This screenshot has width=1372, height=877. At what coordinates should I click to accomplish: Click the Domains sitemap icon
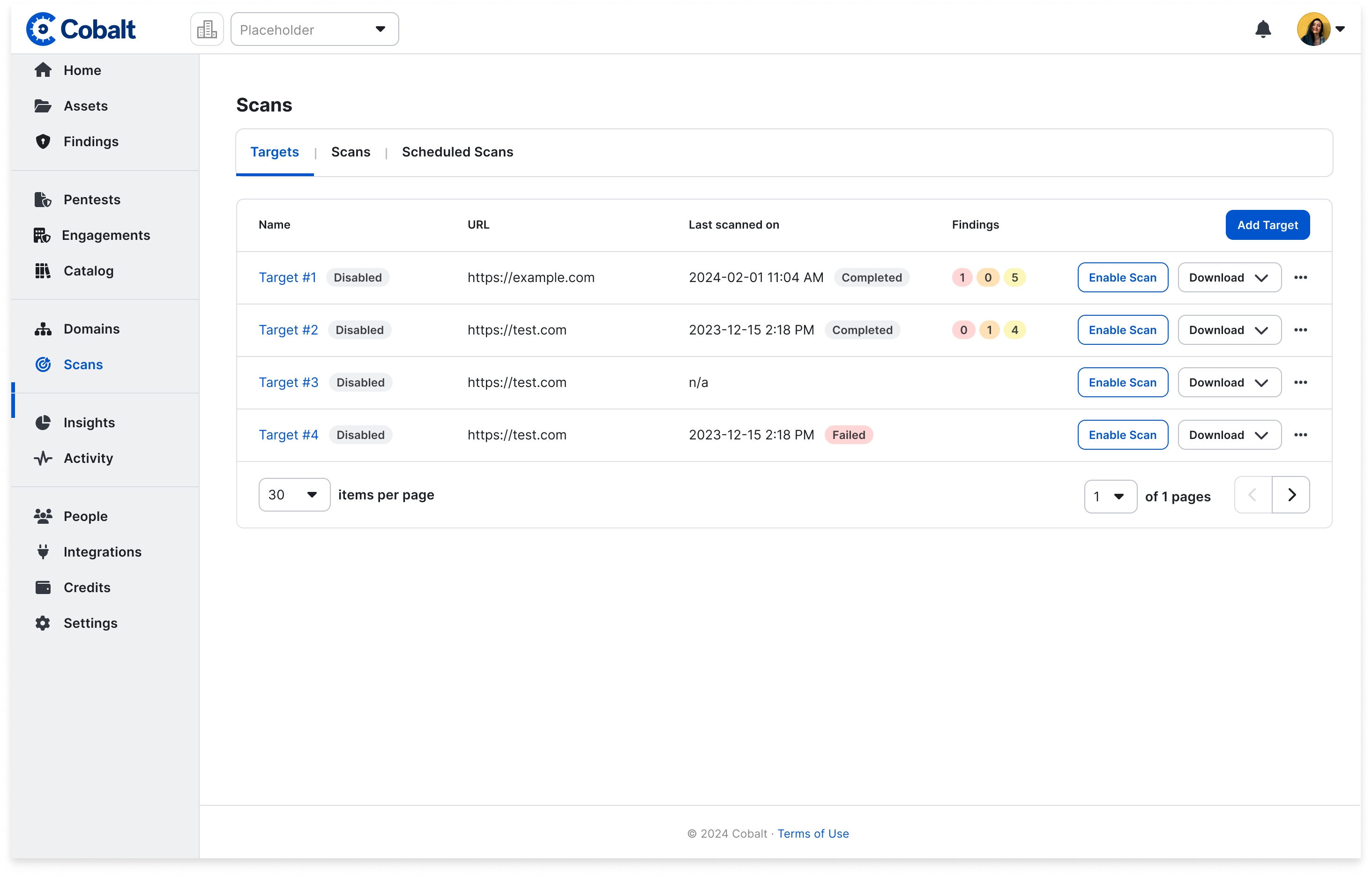(43, 328)
